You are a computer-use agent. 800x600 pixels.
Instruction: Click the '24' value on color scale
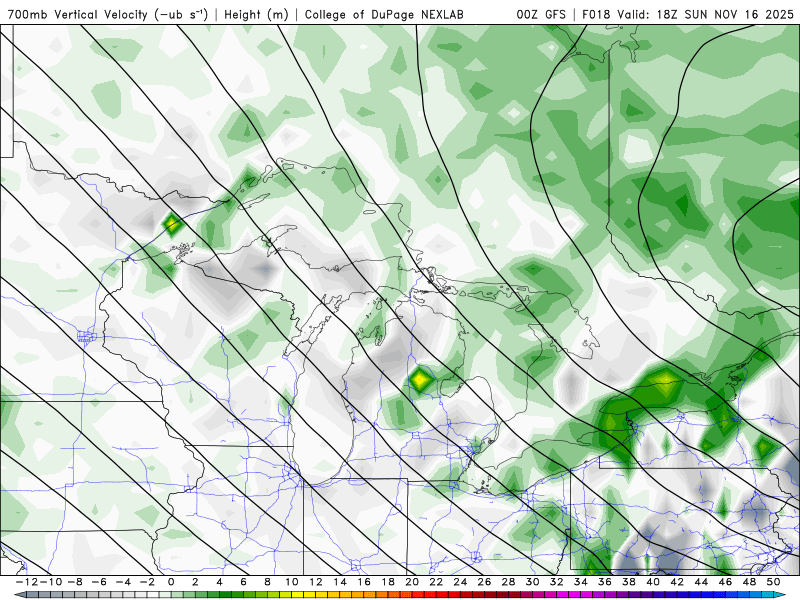click(x=460, y=582)
